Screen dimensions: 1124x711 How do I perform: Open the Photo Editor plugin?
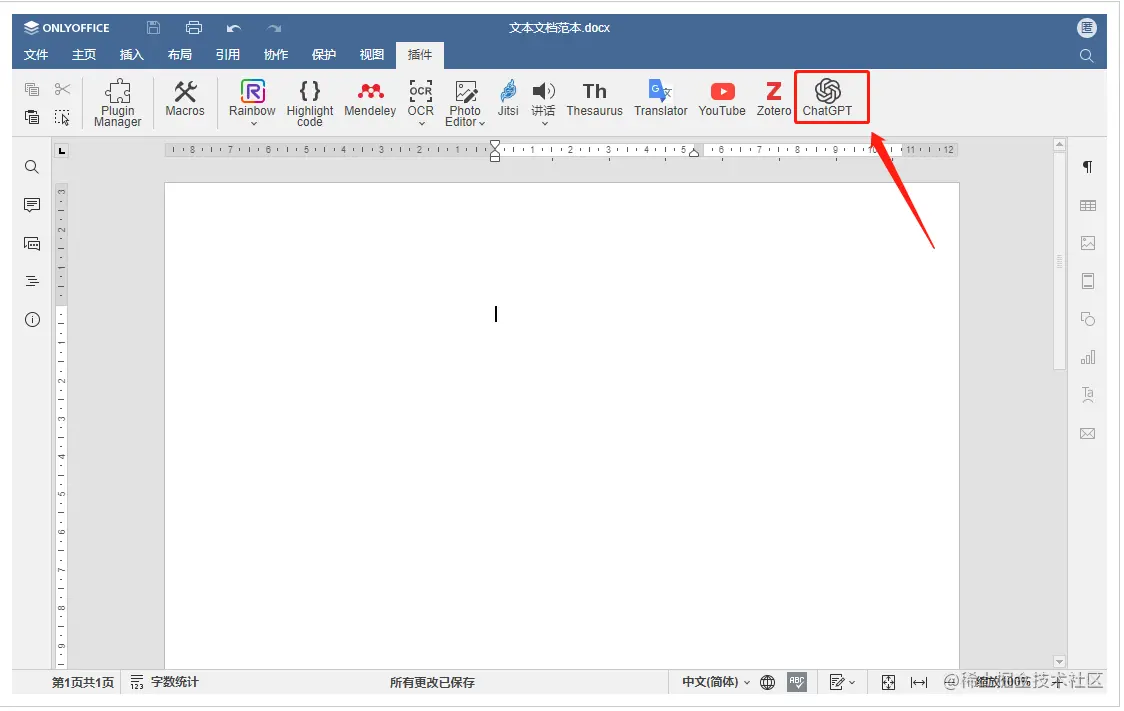[465, 102]
